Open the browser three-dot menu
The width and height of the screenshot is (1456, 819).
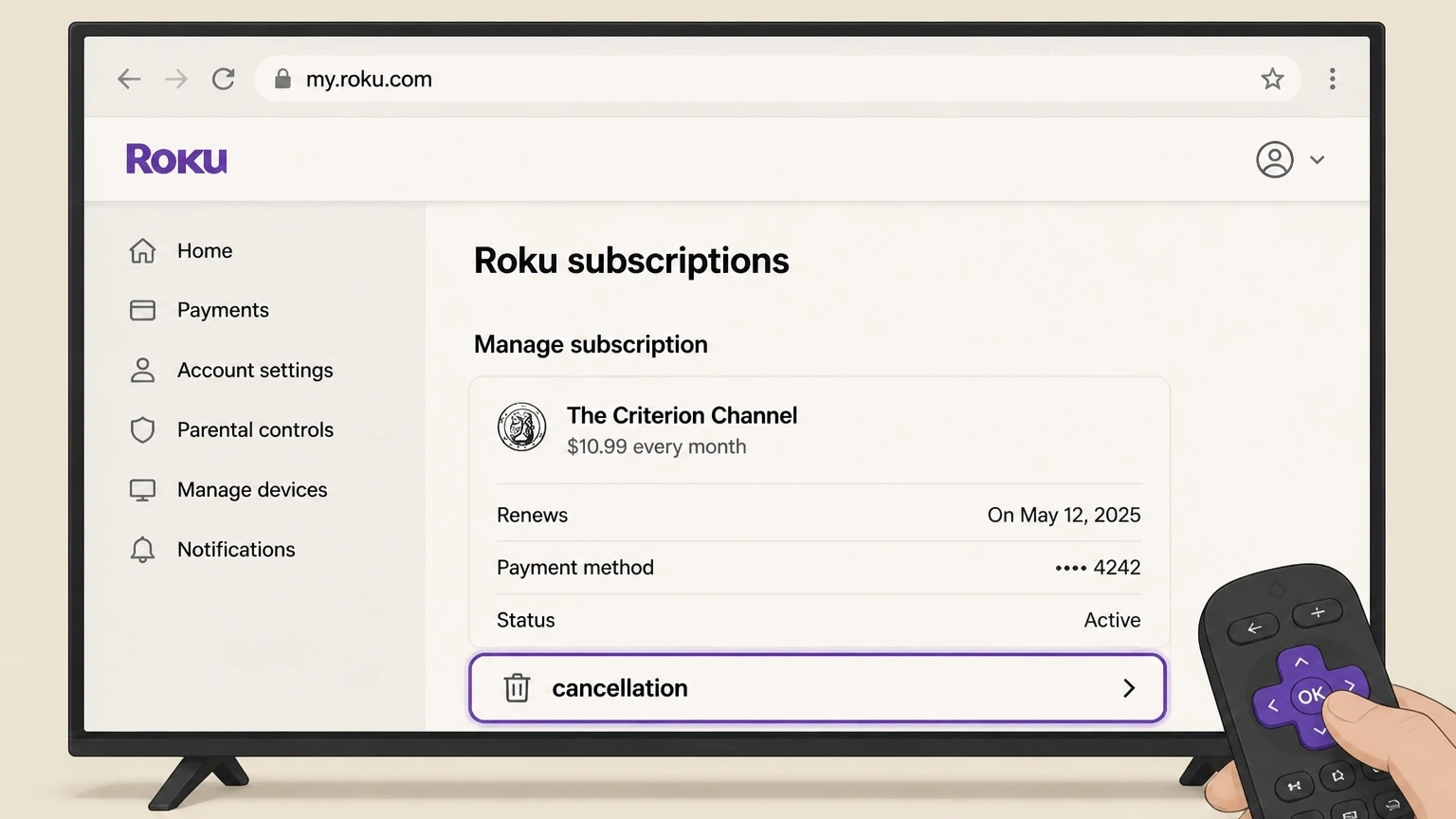click(x=1332, y=79)
